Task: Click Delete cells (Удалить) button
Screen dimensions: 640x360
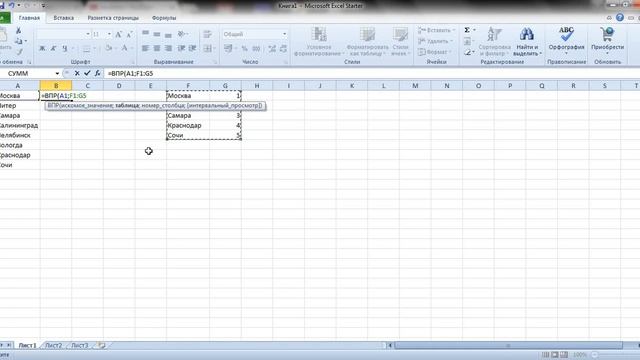Action: click(x=435, y=41)
